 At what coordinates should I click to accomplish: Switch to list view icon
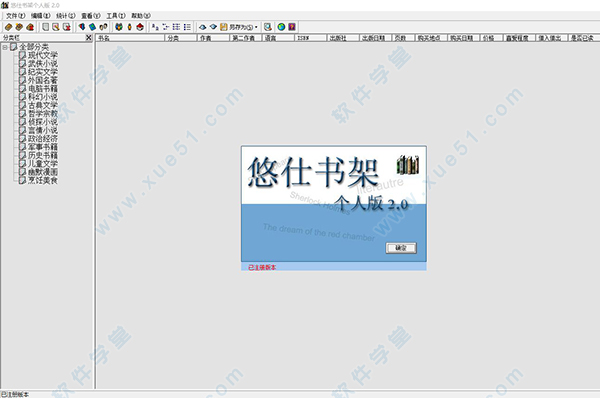176,27
